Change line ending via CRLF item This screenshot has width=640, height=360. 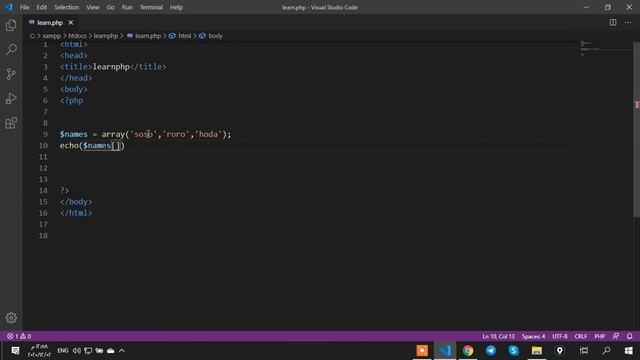pos(580,336)
